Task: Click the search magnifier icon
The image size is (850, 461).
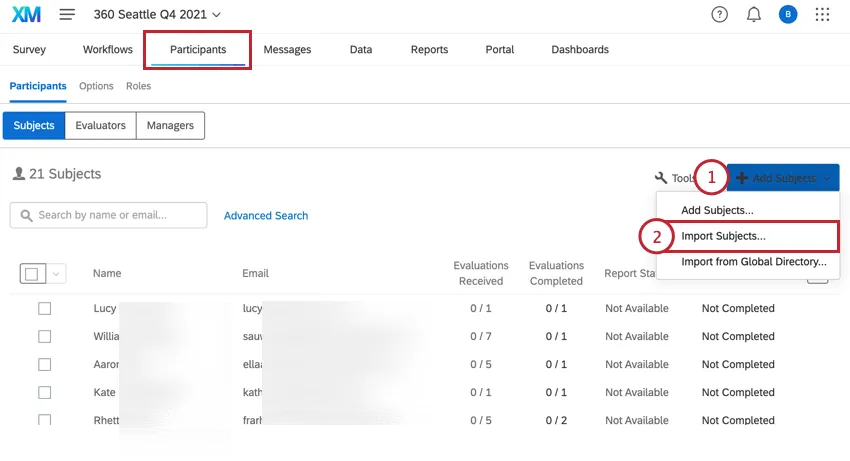Action: [25, 215]
